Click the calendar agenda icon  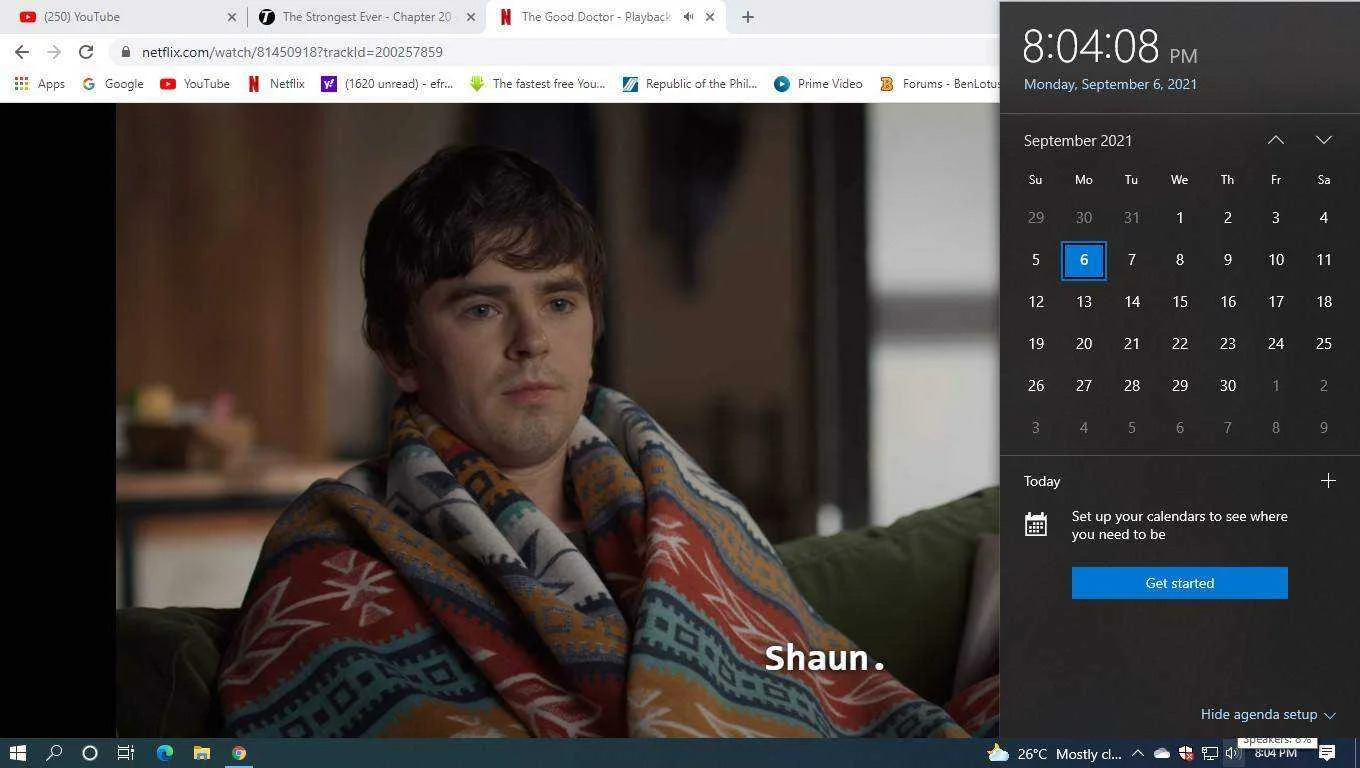tap(1036, 525)
